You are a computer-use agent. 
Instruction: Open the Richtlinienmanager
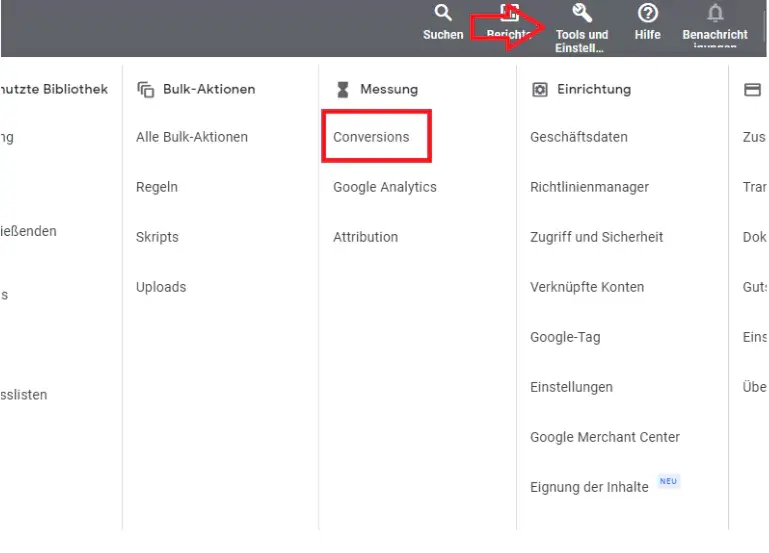589,187
